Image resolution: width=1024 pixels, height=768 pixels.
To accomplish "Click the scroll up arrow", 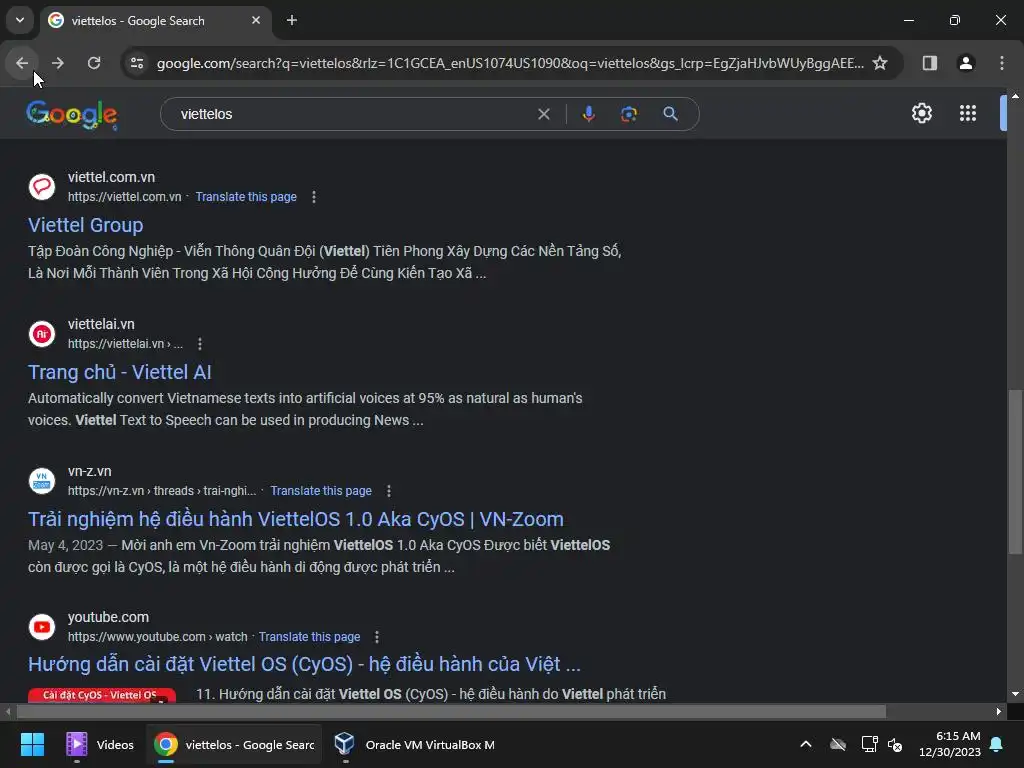I will click(1016, 96).
